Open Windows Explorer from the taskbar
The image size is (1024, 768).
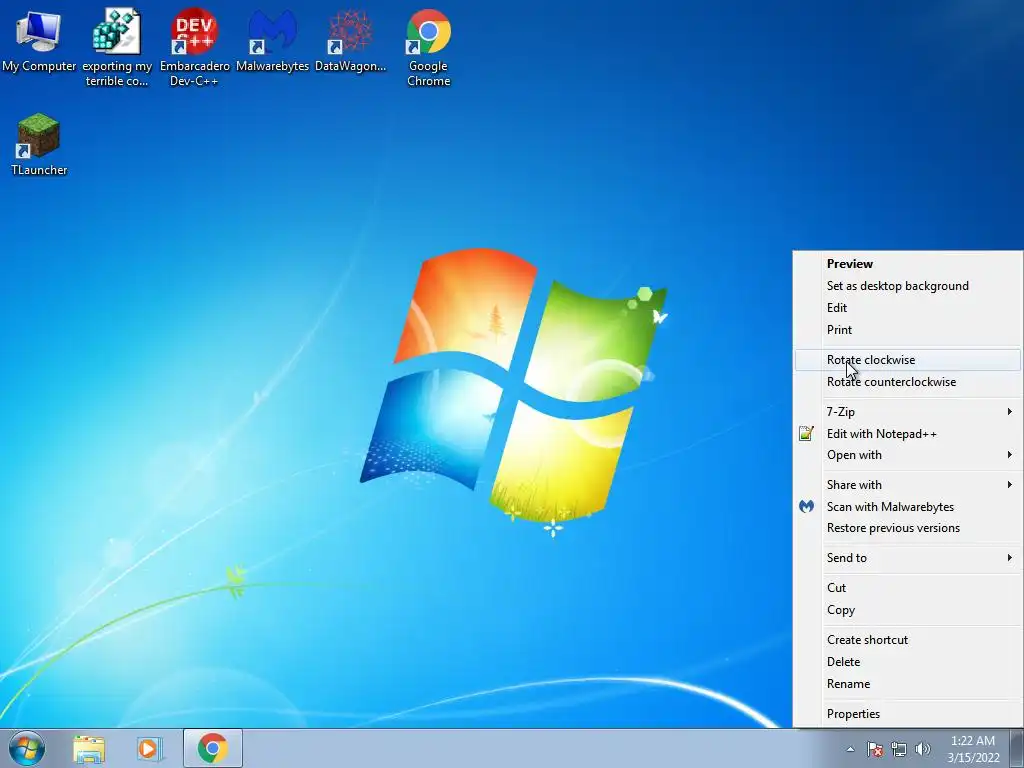[x=89, y=748]
